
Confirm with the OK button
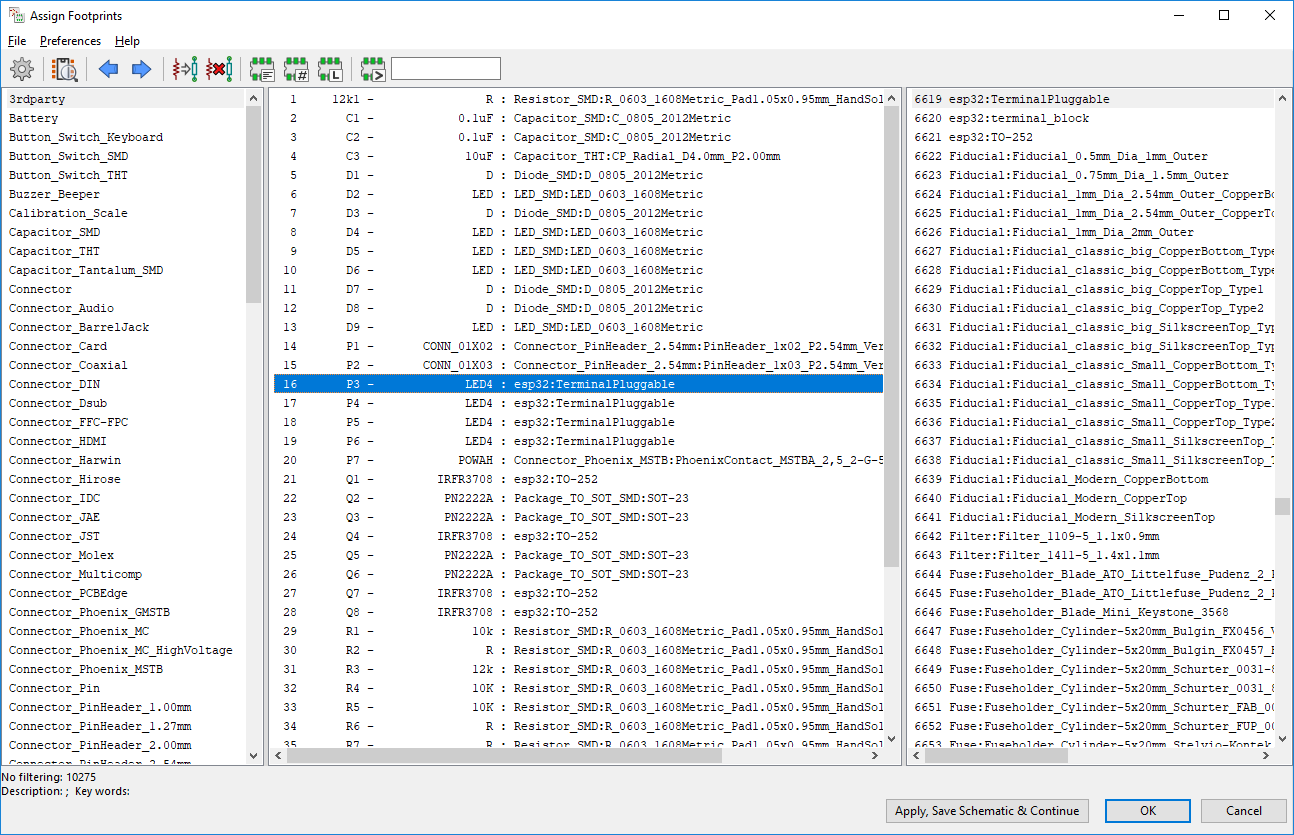pos(1147,811)
